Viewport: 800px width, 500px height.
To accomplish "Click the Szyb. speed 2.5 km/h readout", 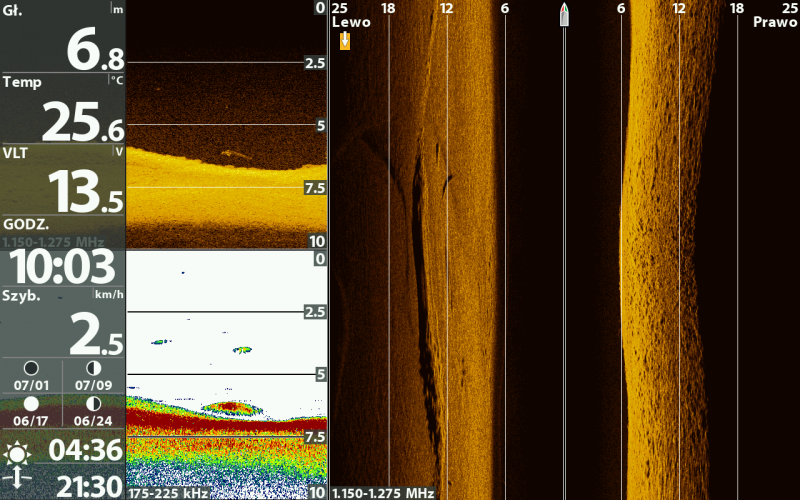I will point(94,333).
